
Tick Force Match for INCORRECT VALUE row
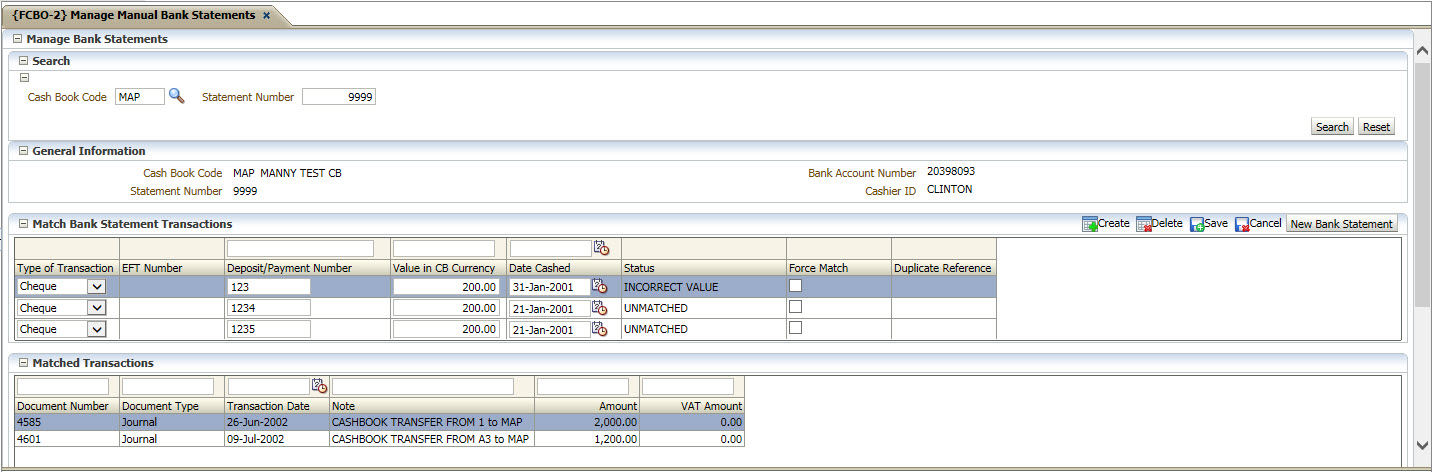pos(796,286)
